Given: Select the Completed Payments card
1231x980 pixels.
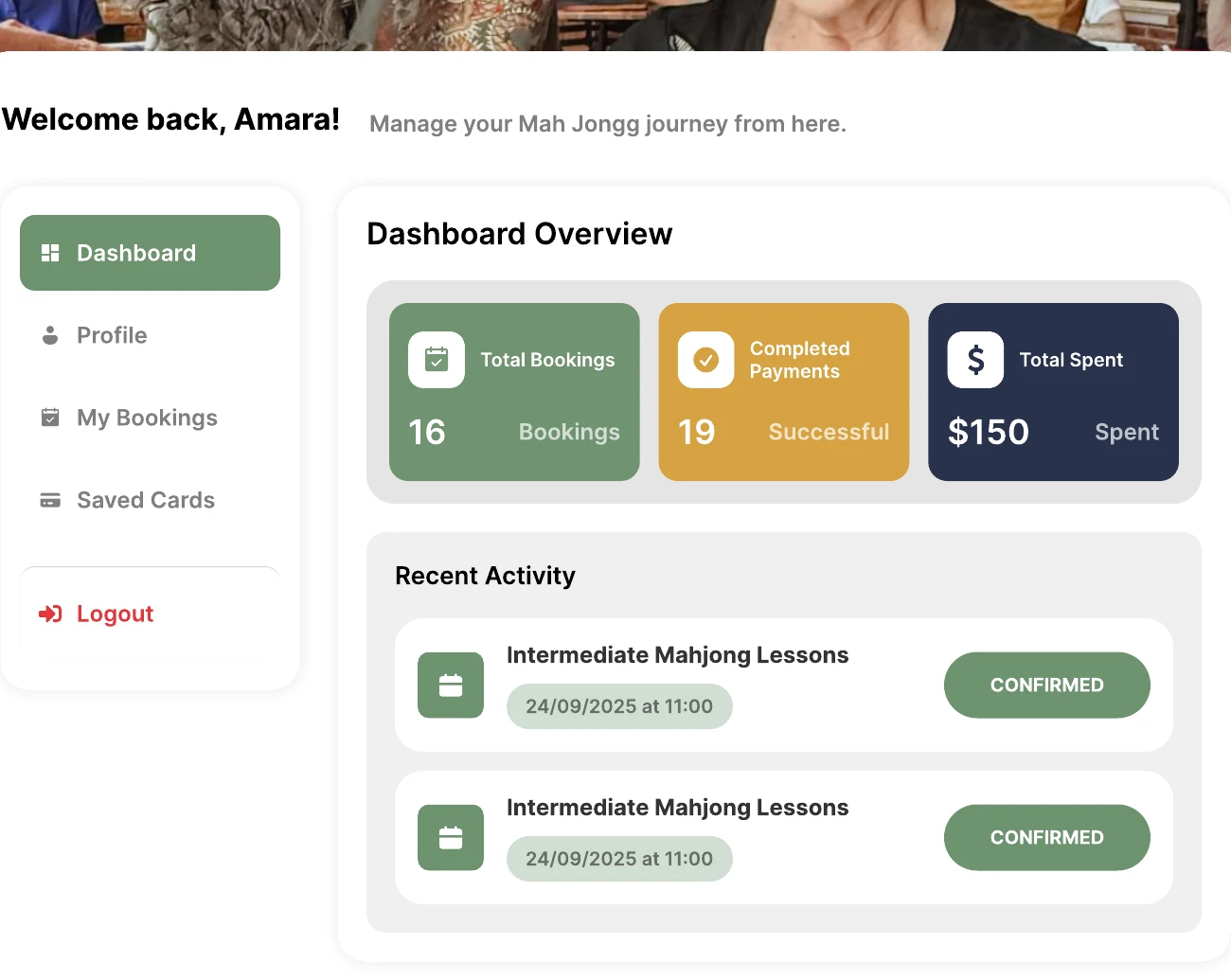Looking at the screenshot, I should (784, 392).
